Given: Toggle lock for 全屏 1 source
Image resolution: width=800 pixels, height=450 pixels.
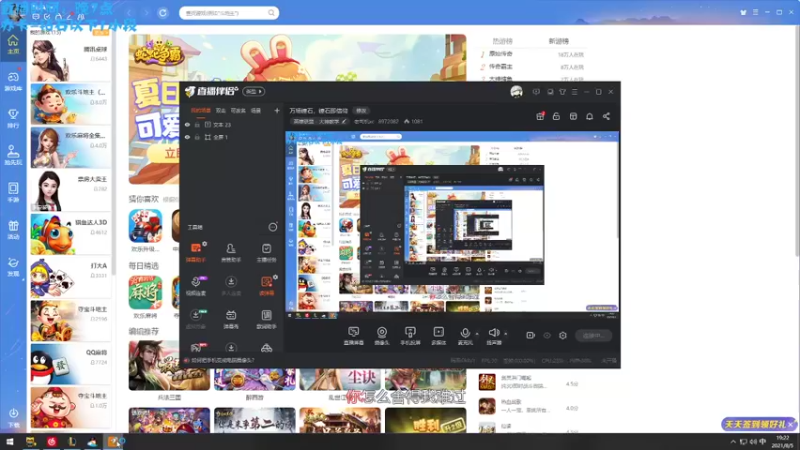Looking at the screenshot, I should click(x=197, y=137).
